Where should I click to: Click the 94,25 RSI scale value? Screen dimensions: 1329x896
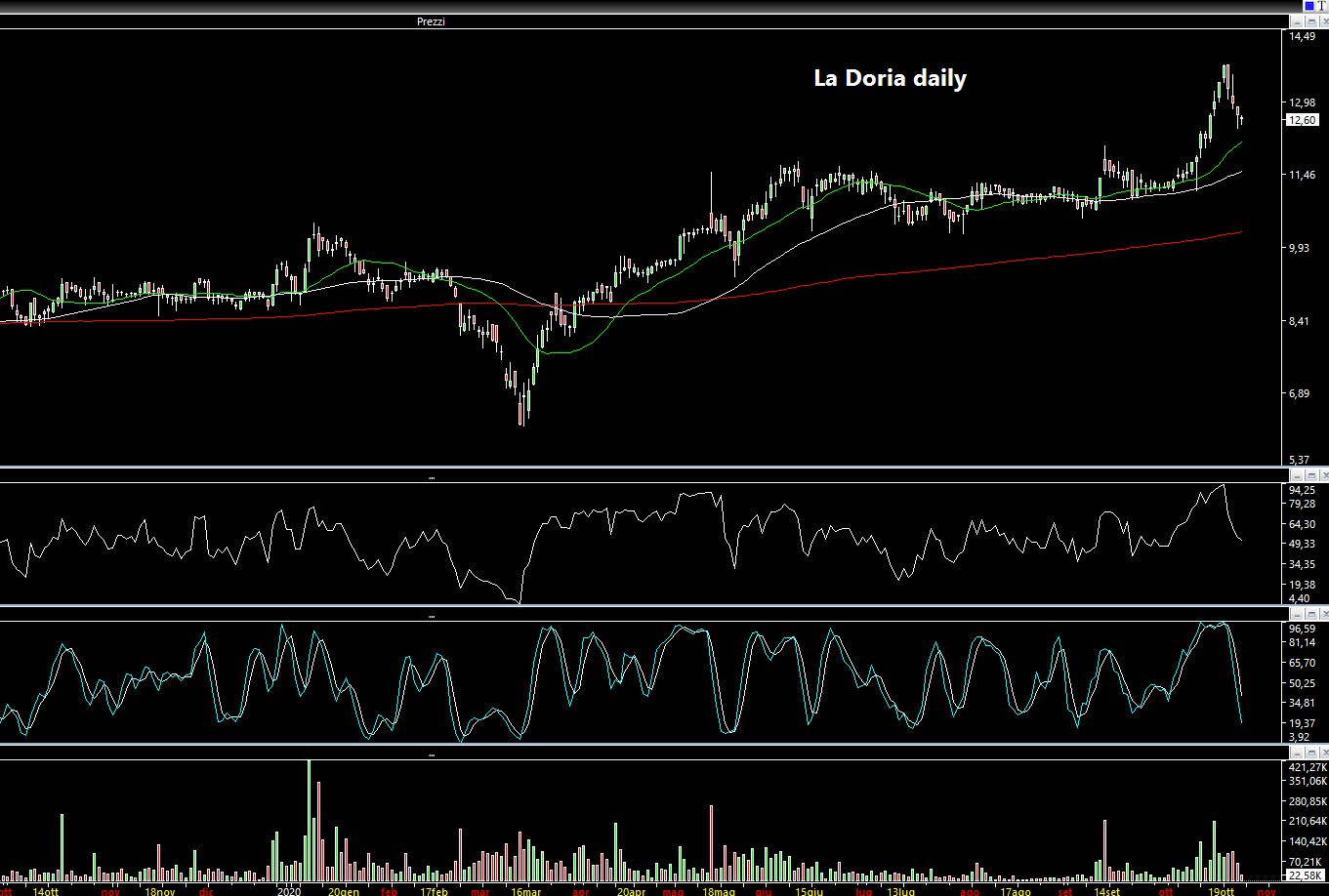pyautogui.click(x=1303, y=490)
